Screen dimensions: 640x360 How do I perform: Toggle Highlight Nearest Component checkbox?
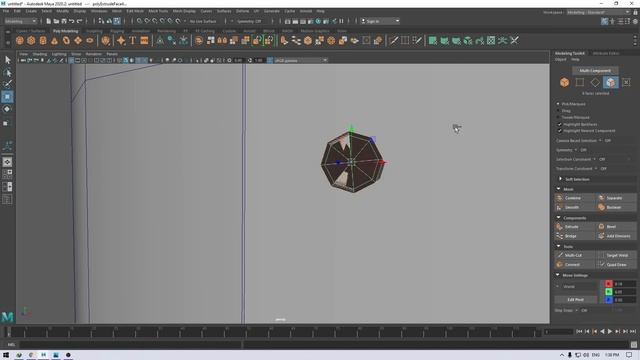[560, 131]
